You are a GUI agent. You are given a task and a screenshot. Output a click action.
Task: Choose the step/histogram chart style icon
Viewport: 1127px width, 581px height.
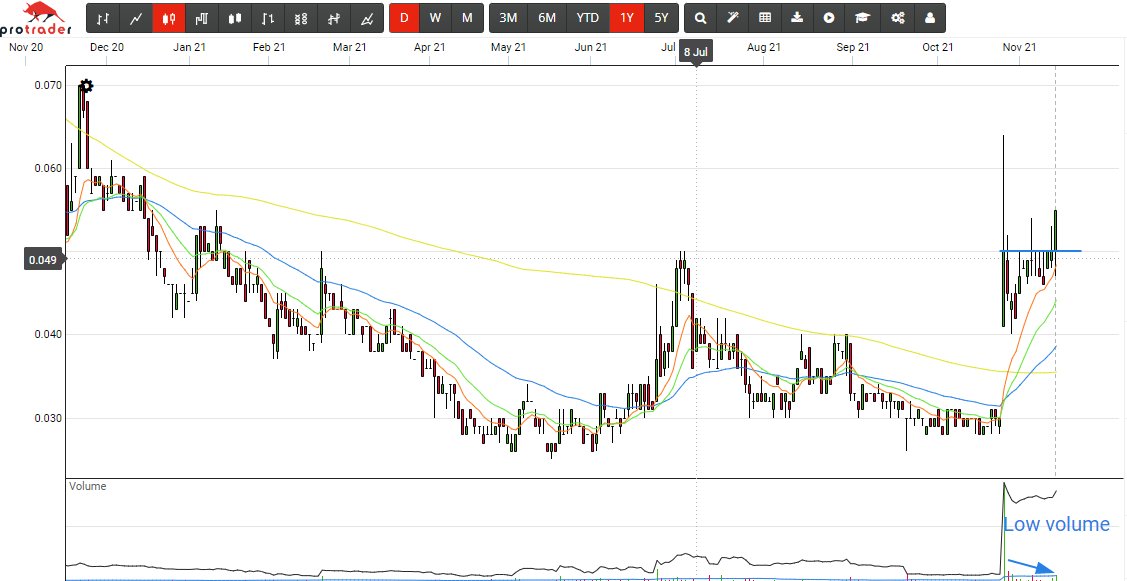click(202, 18)
